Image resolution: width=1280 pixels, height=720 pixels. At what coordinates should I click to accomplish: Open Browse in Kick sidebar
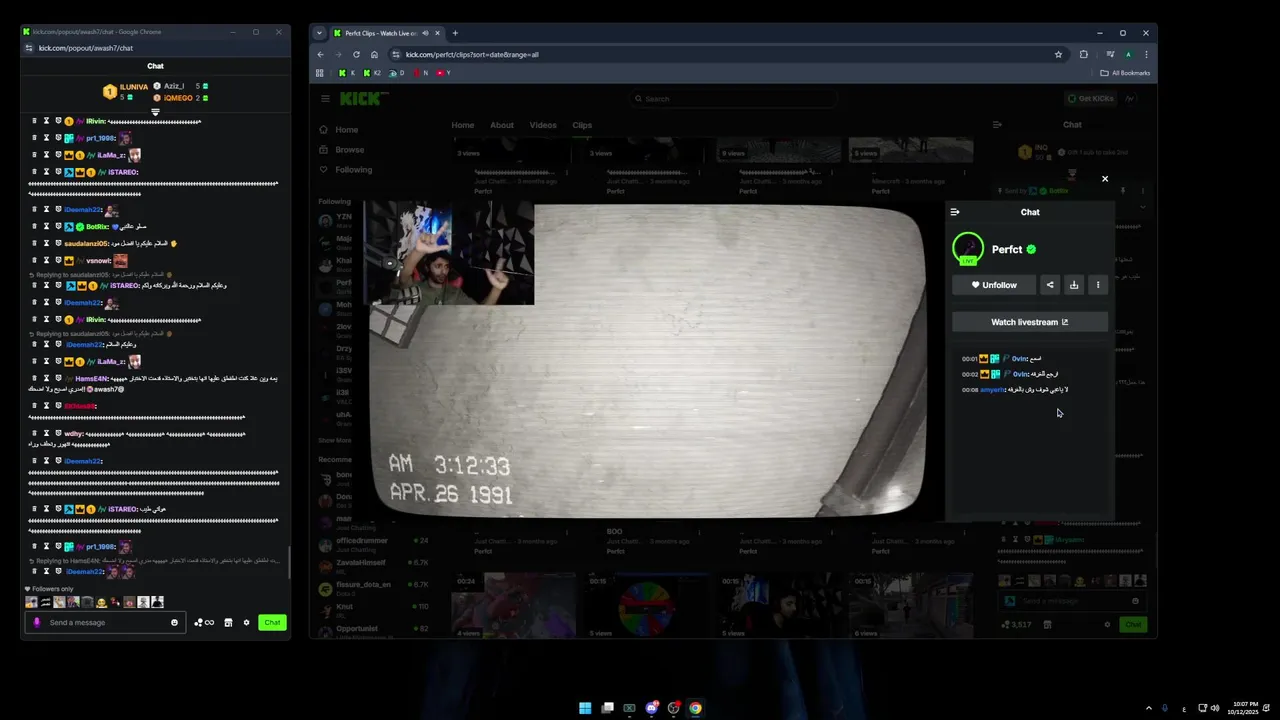pyautogui.click(x=342, y=150)
